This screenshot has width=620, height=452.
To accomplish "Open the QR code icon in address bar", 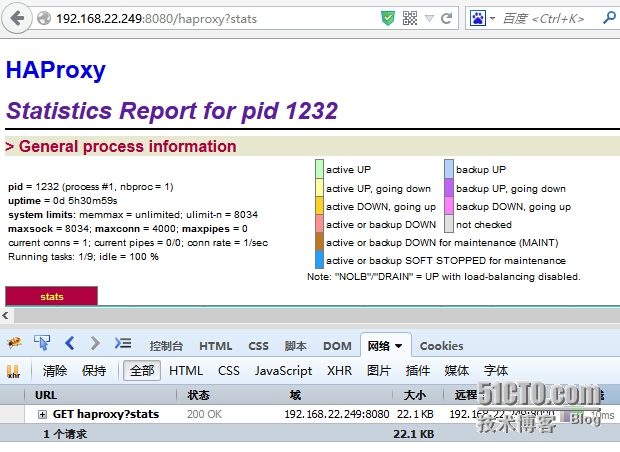I will 410,18.
